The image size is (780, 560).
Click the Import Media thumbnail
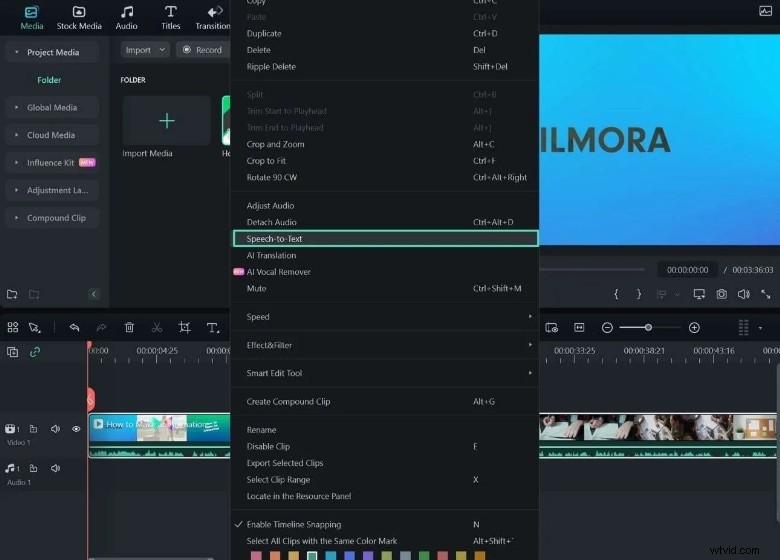166,122
